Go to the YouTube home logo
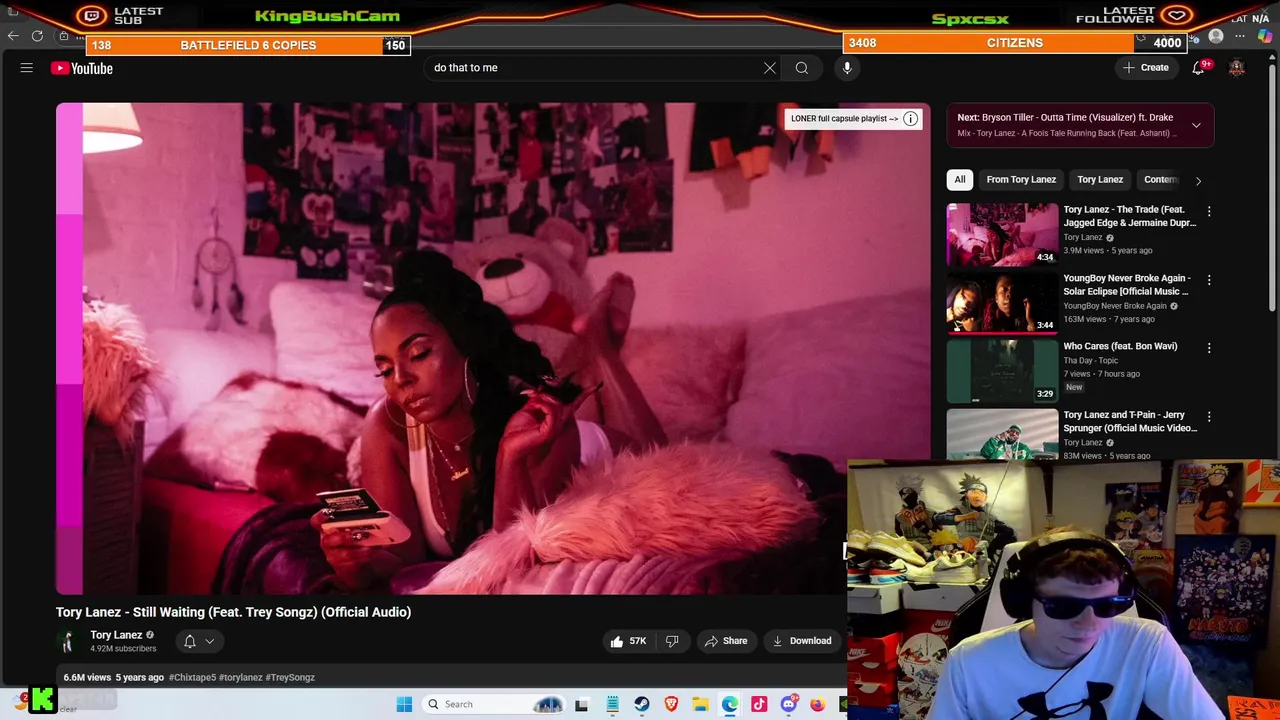This screenshot has height=720, width=1280. pyautogui.click(x=82, y=68)
